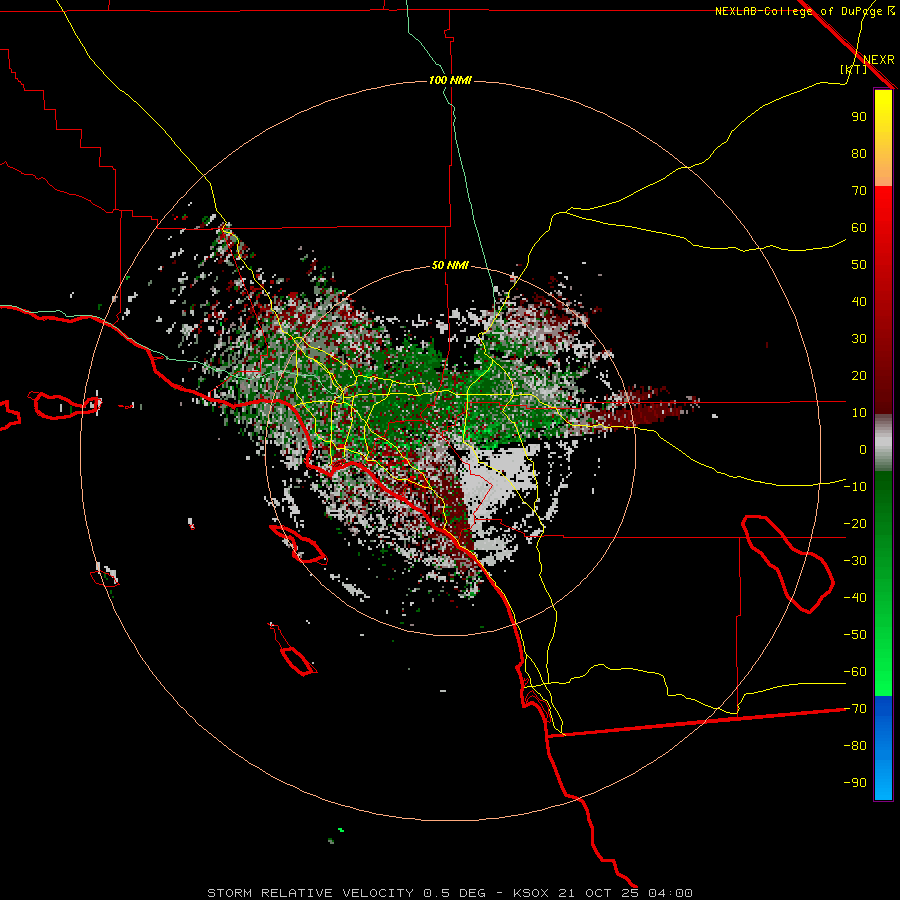The height and width of the screenshot is (900, 900).
Task: Click the STORM RELATIVE VELOCITY caption text
Action: (x=310, y=893)
